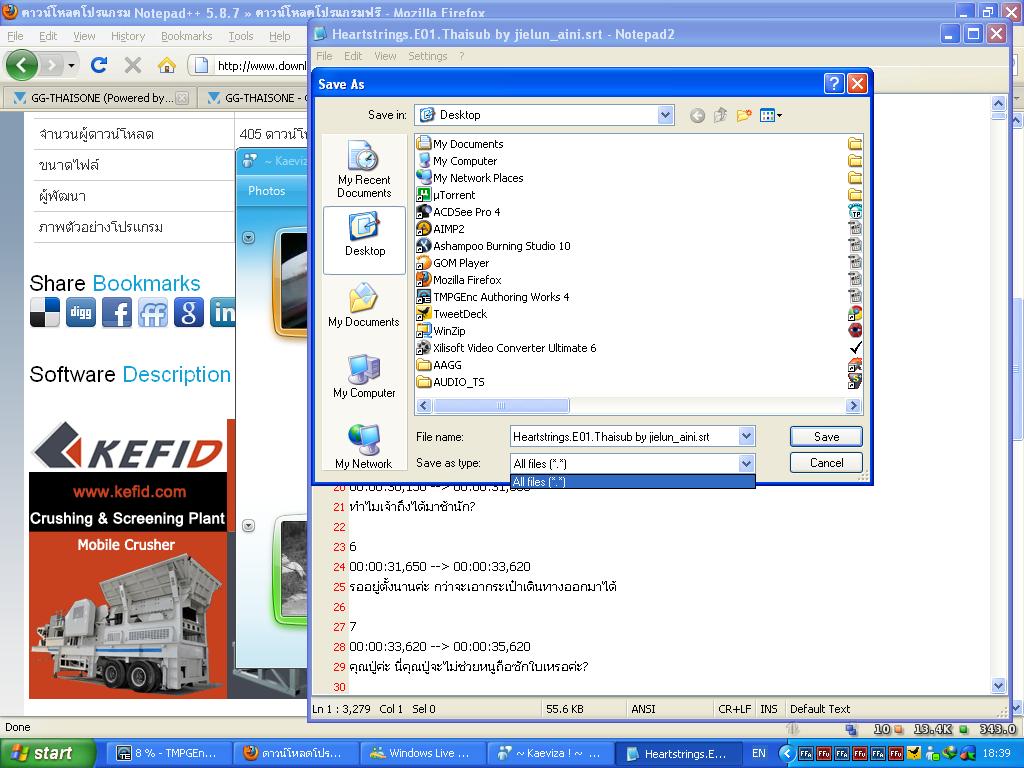
Task: Select the AUDIO_TS folder
Action: tap(451, 381)
